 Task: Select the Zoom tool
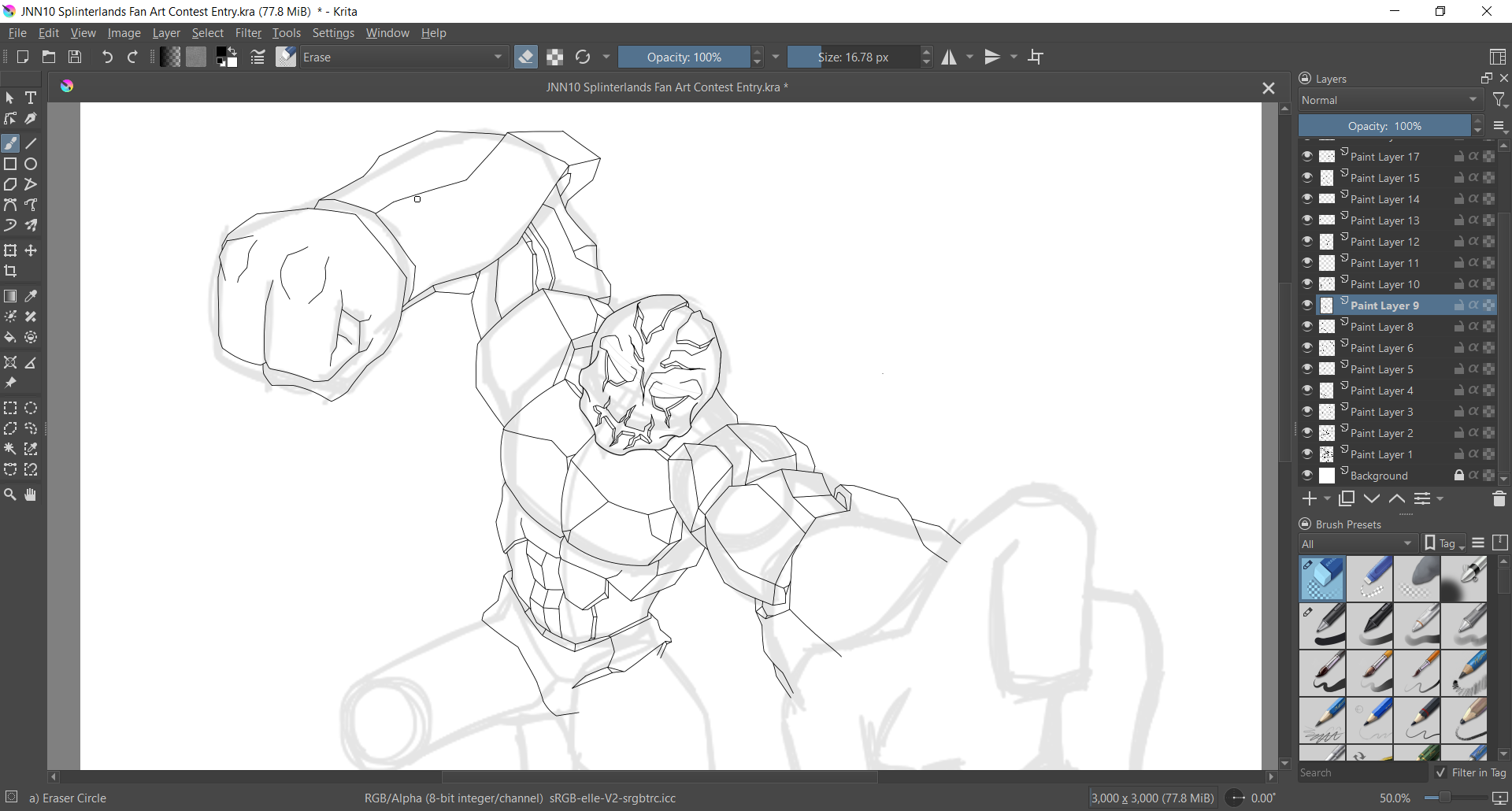pos(10,495)
